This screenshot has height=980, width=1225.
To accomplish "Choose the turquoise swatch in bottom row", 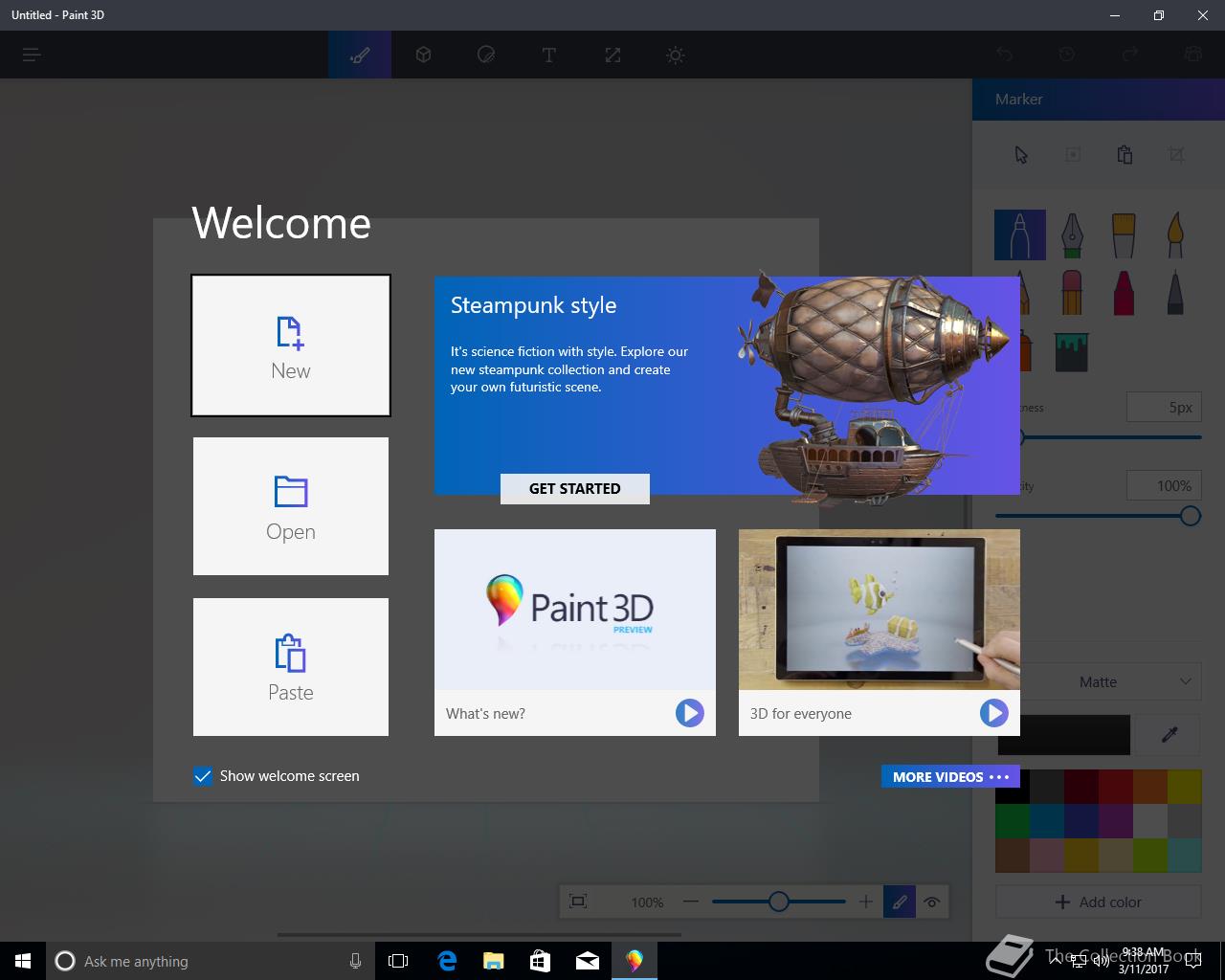I will click(1184, 855).
